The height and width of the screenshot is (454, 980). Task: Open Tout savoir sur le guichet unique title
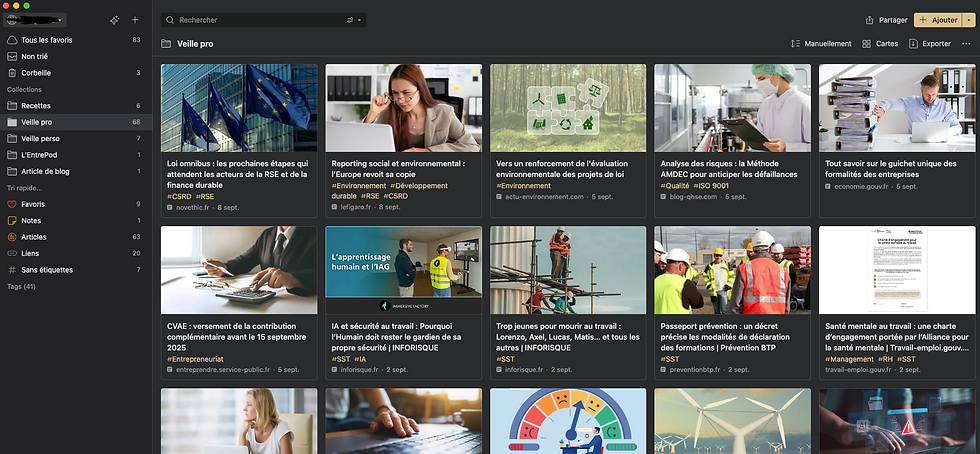(891, 169)
